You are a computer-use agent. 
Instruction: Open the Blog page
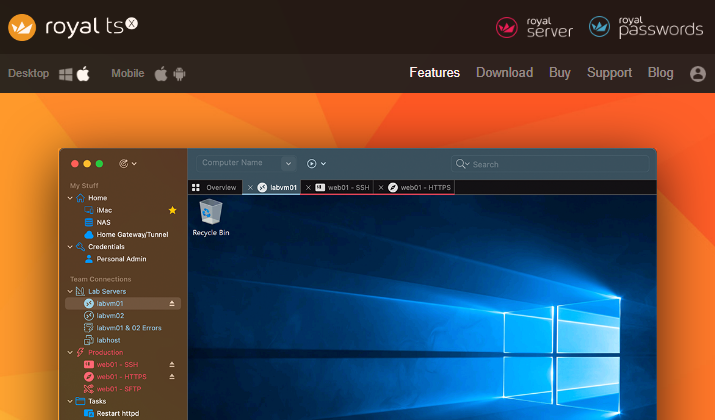point(660,73)
